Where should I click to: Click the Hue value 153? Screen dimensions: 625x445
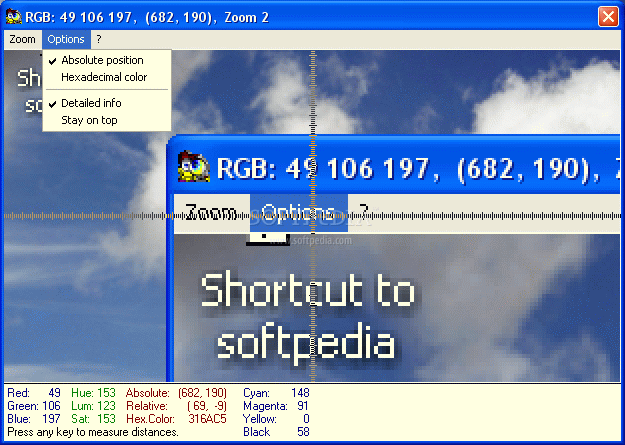(106, 393)
